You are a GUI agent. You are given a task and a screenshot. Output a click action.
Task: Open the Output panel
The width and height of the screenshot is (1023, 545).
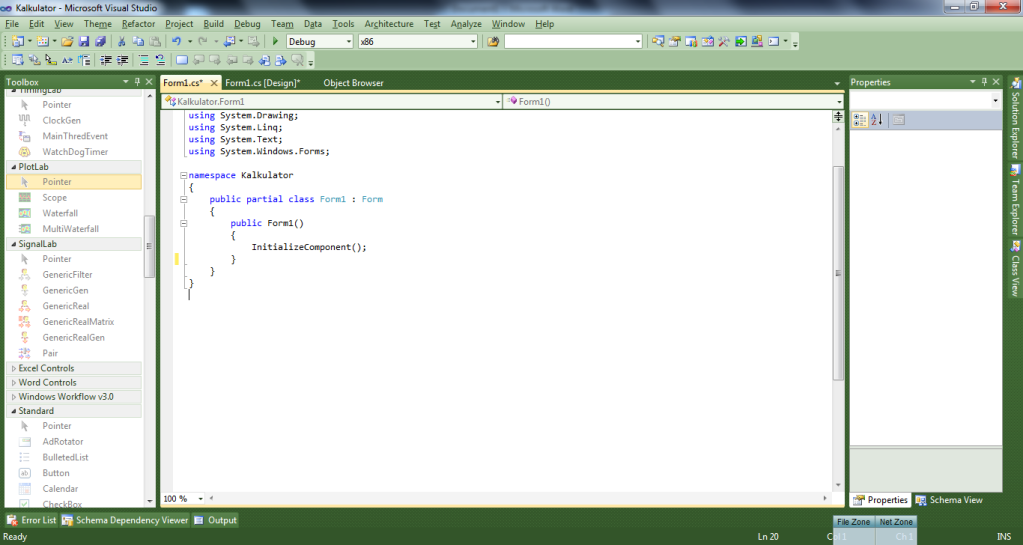click(215, 520)
